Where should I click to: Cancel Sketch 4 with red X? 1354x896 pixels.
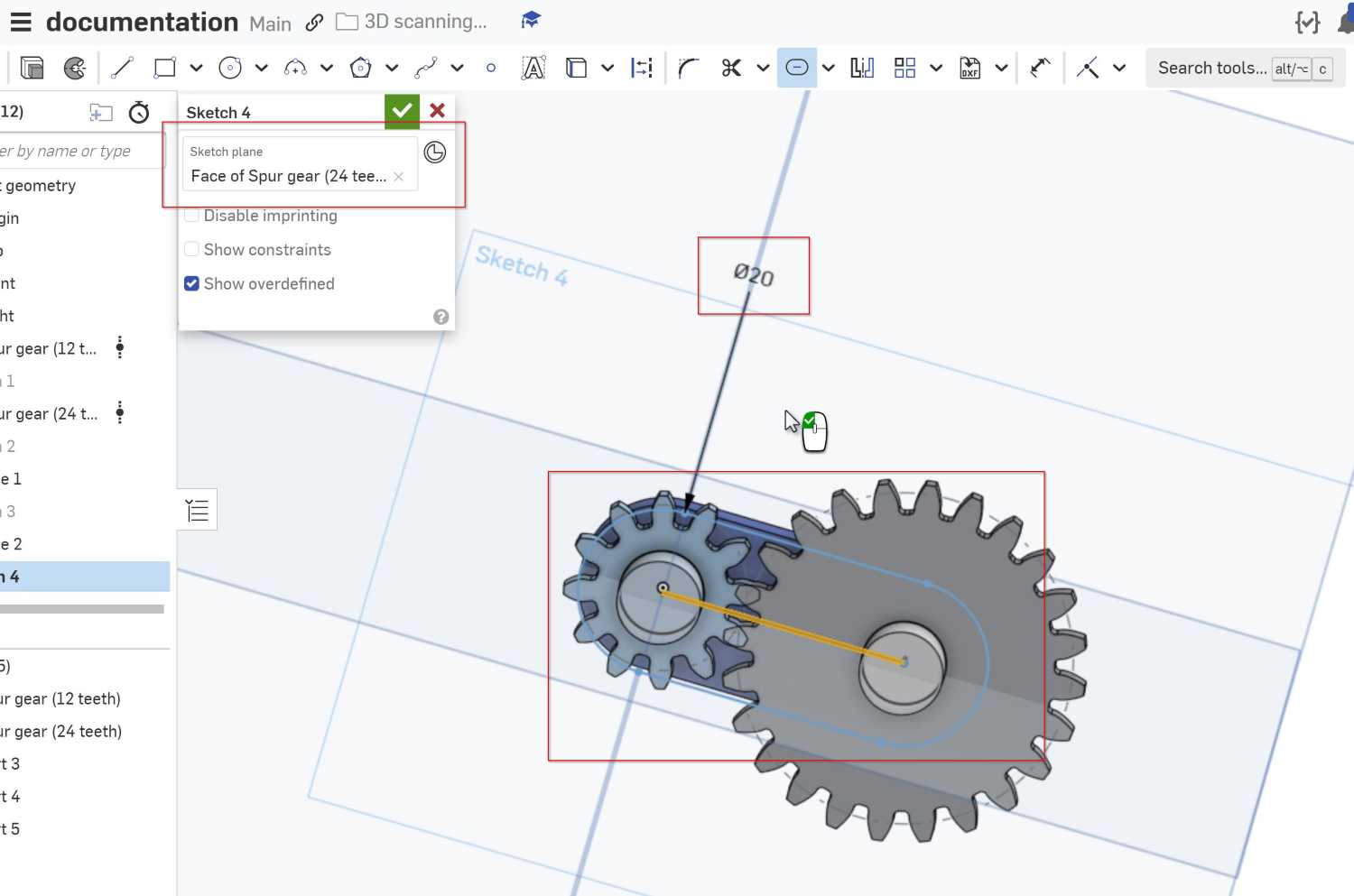tap(438, 111)
